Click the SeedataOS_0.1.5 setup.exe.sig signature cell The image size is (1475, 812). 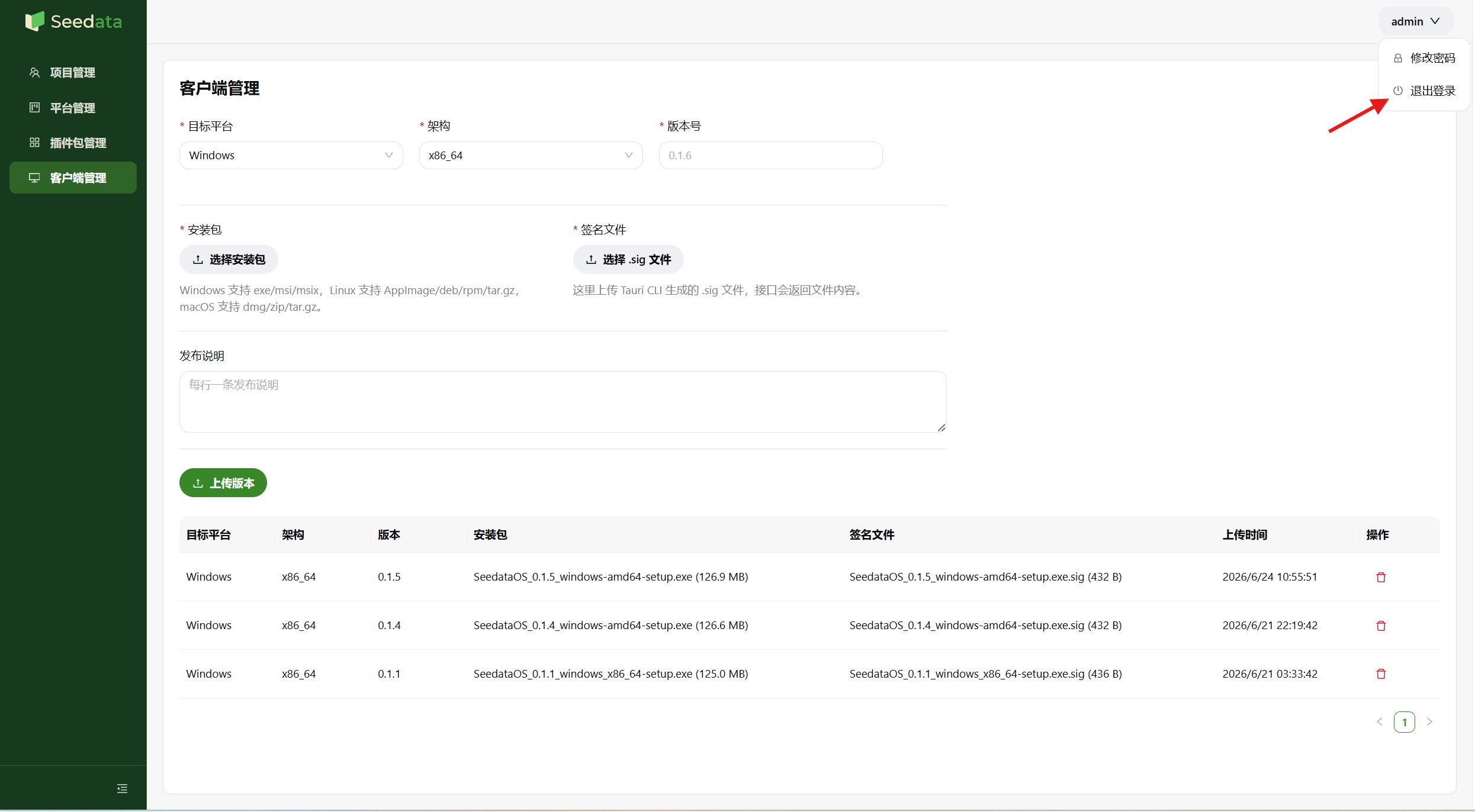[x=985, y=577]
